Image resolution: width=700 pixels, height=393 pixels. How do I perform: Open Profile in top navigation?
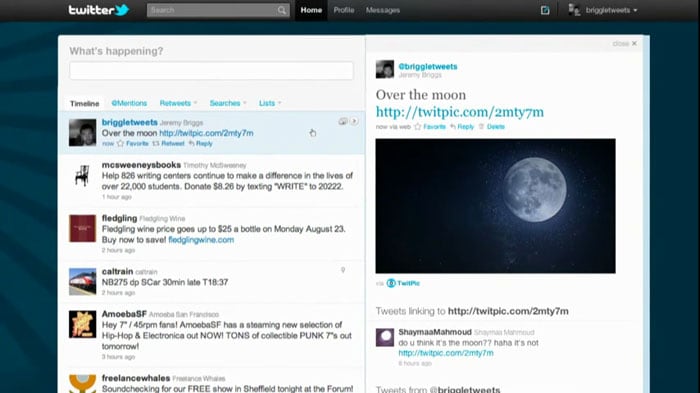344,10
